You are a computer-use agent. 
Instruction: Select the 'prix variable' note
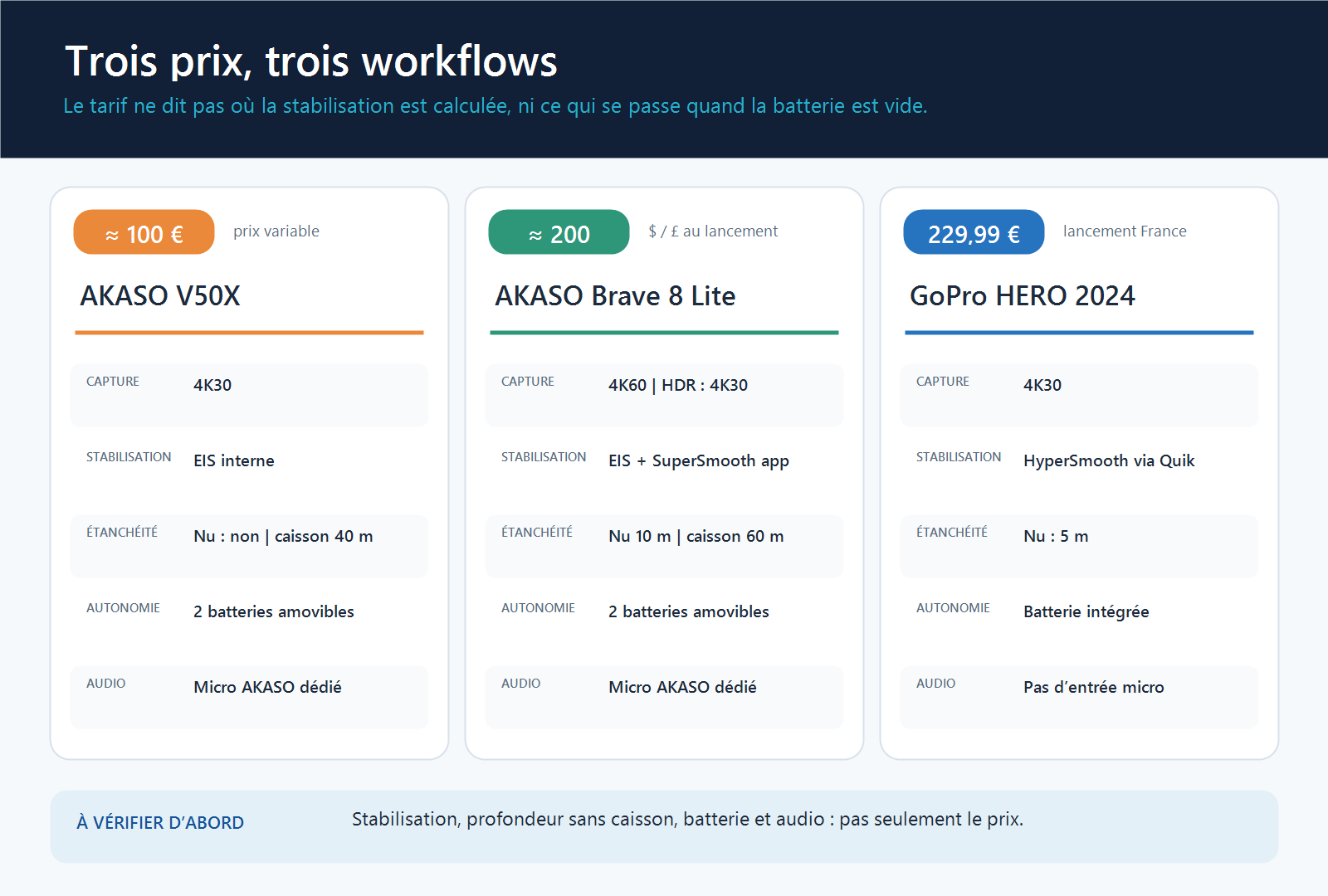[x=276, y=231]
